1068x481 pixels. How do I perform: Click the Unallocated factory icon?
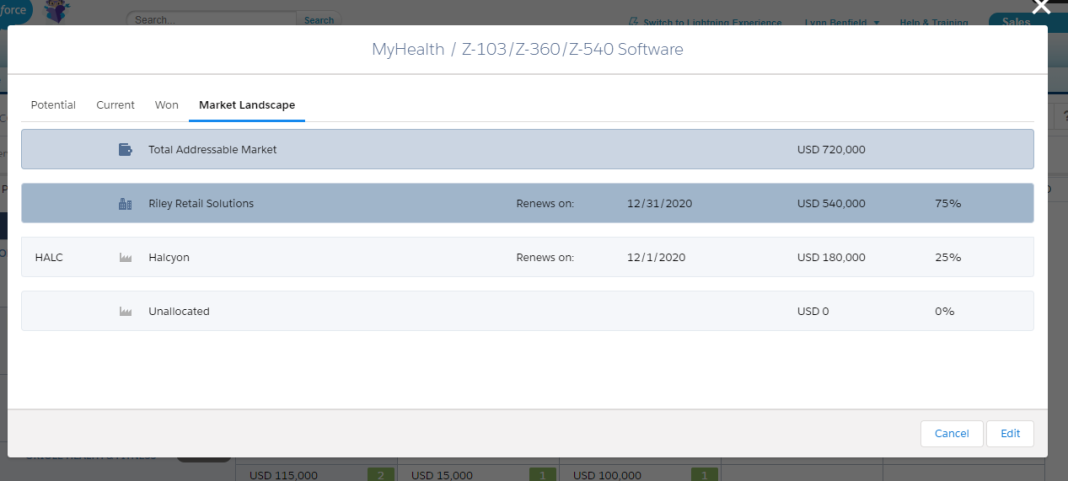(125, 311)
